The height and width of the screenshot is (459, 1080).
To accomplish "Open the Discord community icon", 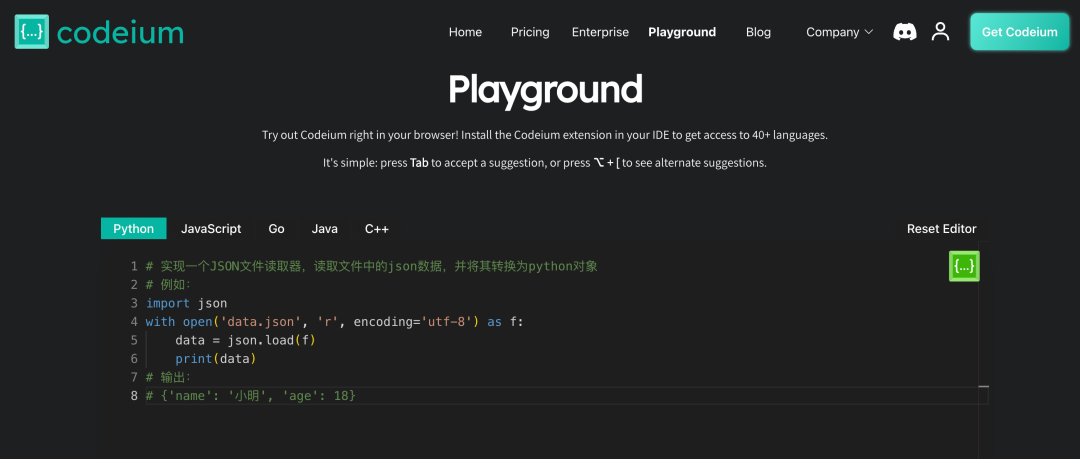I will pos(904,32).
